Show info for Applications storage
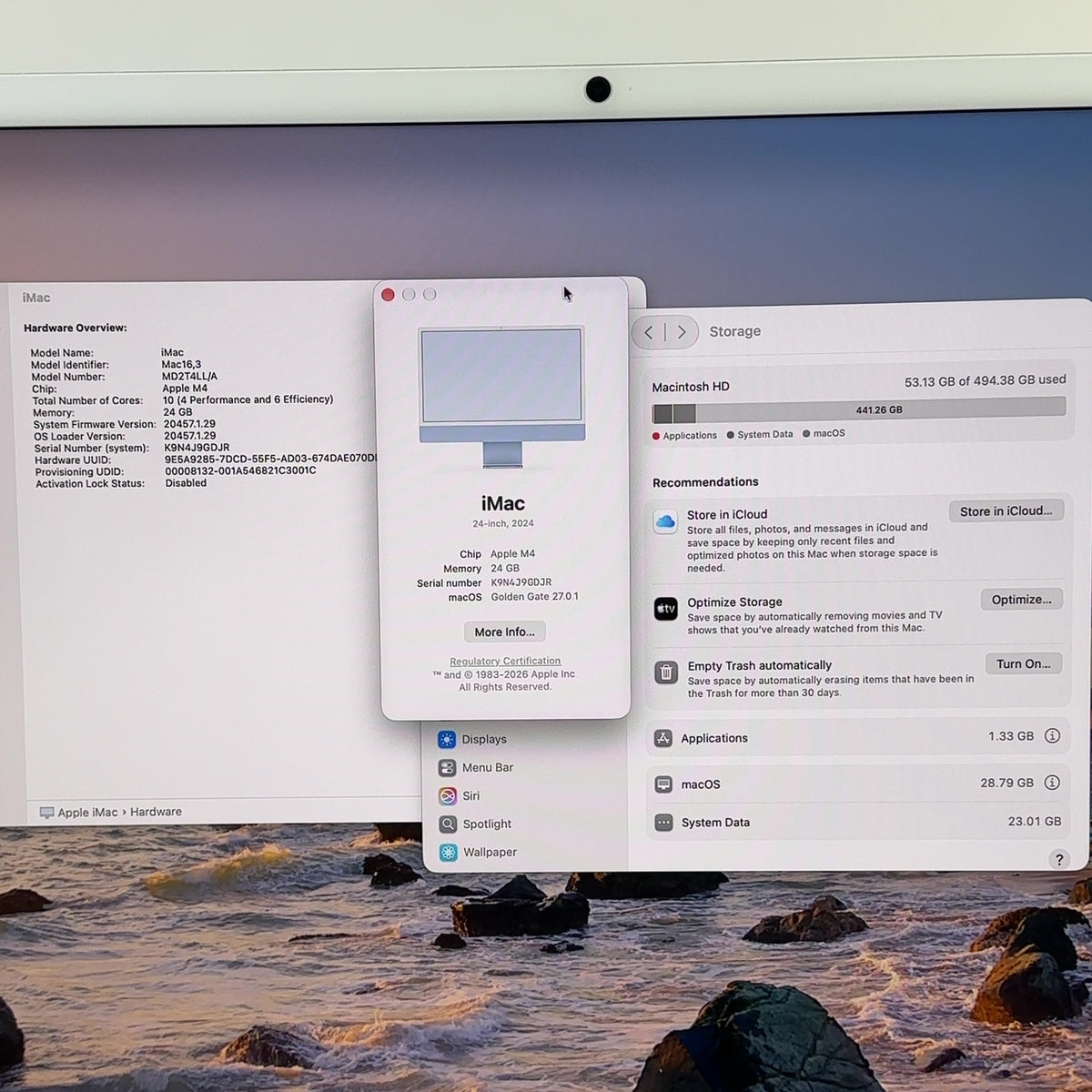1092x1092 pixels. coord(1052,735)
